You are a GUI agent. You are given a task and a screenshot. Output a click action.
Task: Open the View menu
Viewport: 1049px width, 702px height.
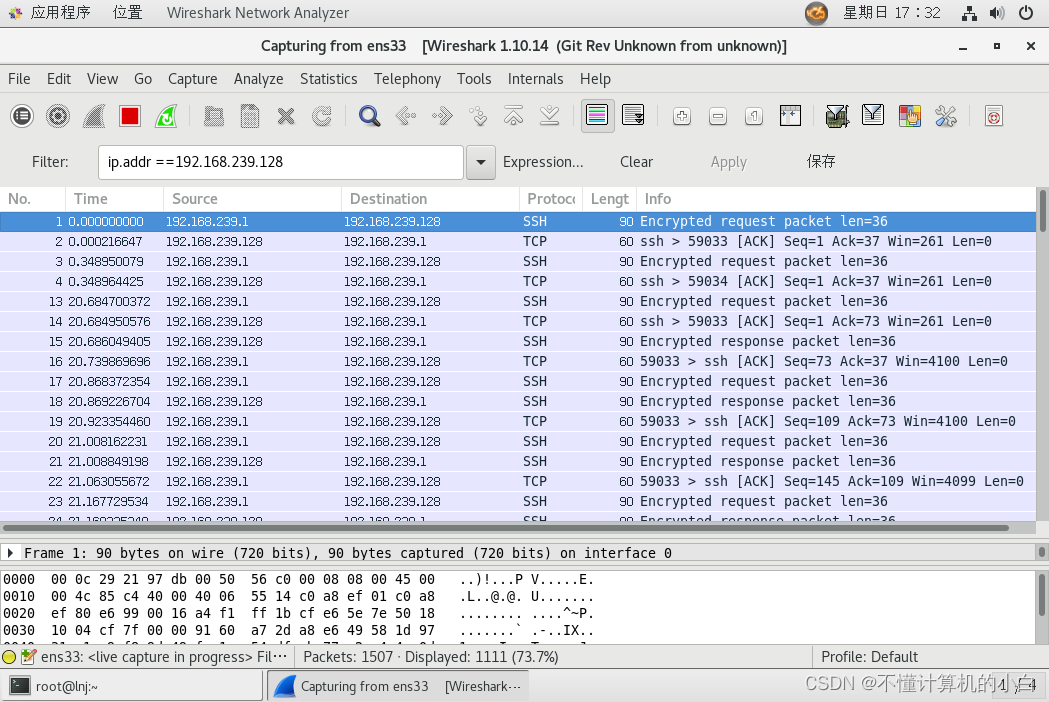click(102, 79)
